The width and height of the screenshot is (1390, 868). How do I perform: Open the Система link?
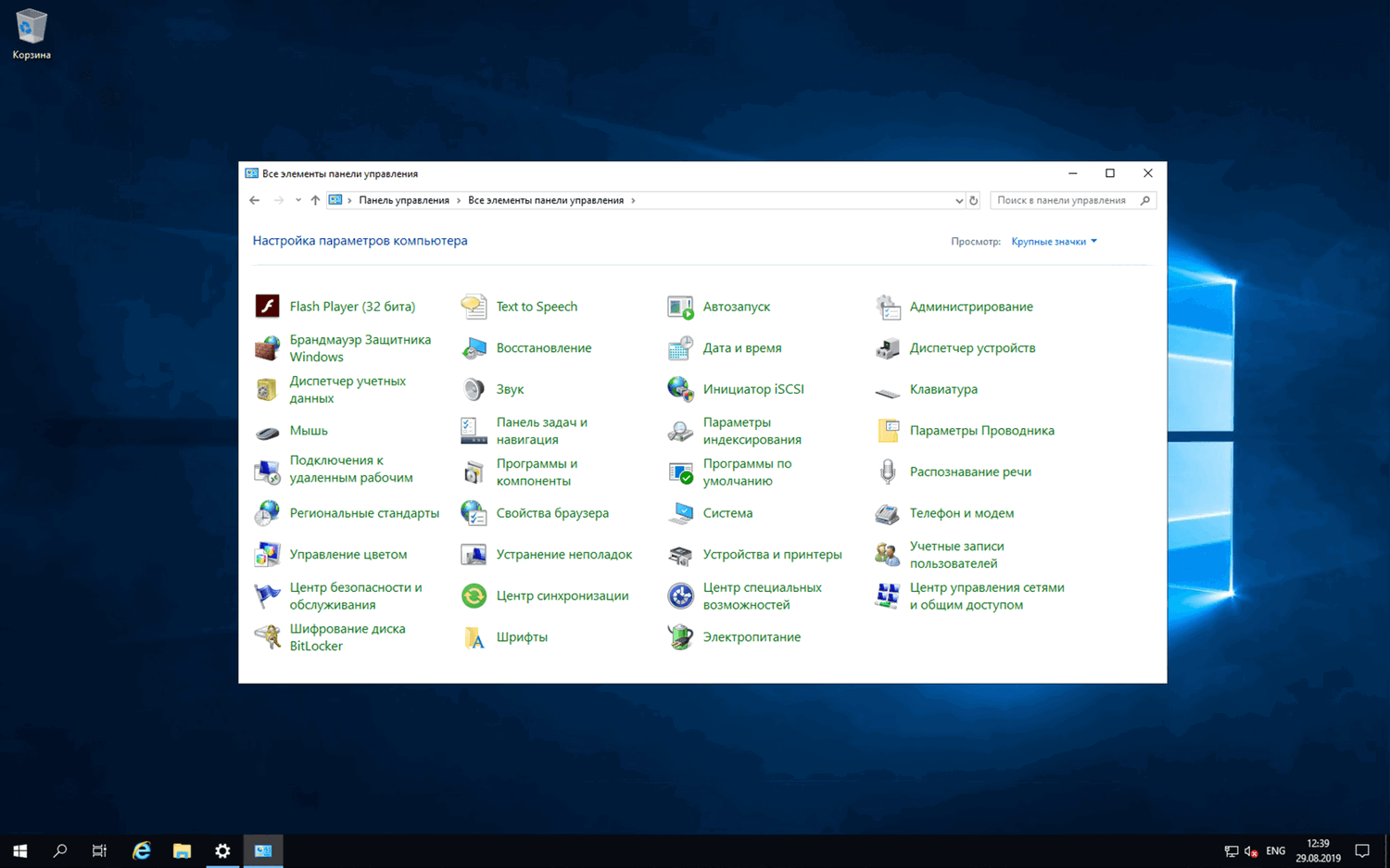[x=727, y=513]
